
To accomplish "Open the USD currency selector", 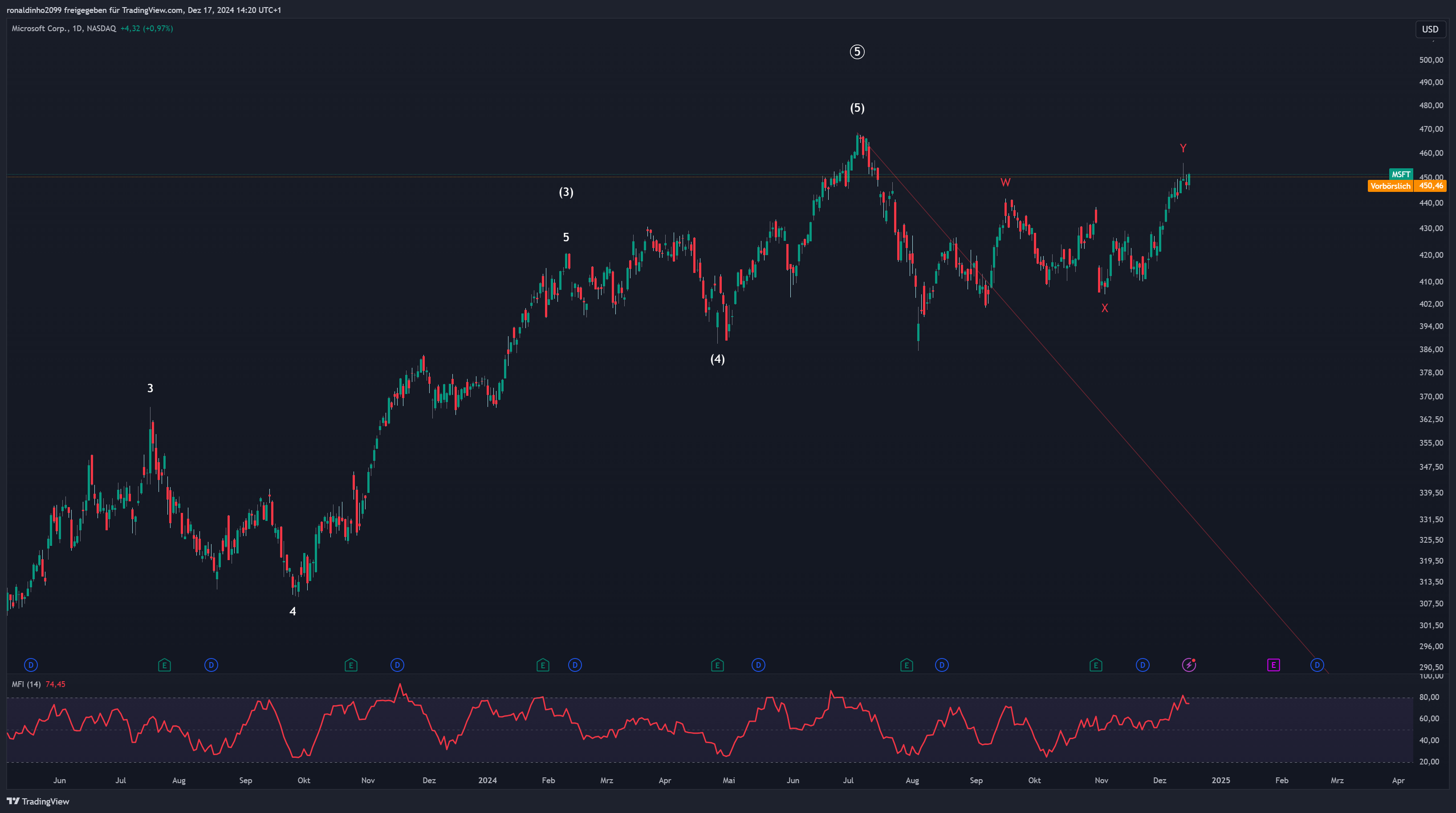I will pos(1430,29).
